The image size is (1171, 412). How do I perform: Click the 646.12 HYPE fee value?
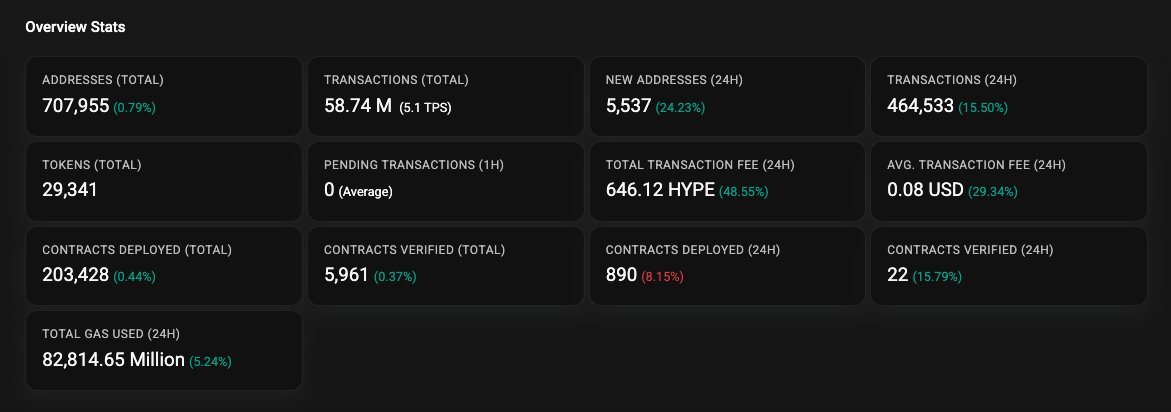(x=660, y=190)
